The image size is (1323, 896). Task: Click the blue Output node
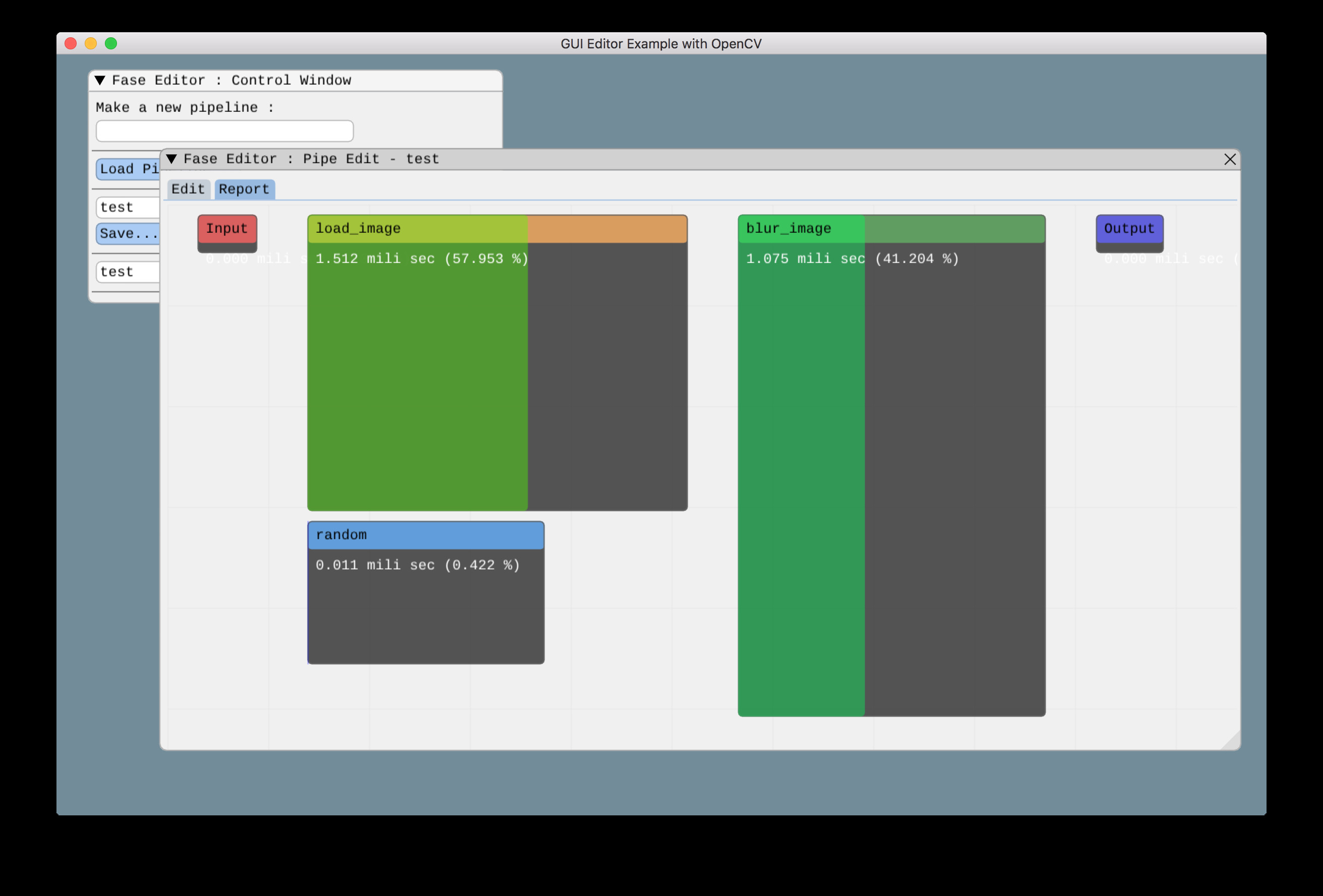click(x=1129, y=229)
